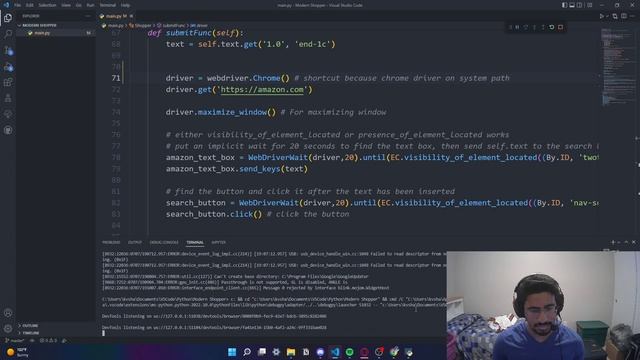Close the bottom panel

[x=633, y=242]
